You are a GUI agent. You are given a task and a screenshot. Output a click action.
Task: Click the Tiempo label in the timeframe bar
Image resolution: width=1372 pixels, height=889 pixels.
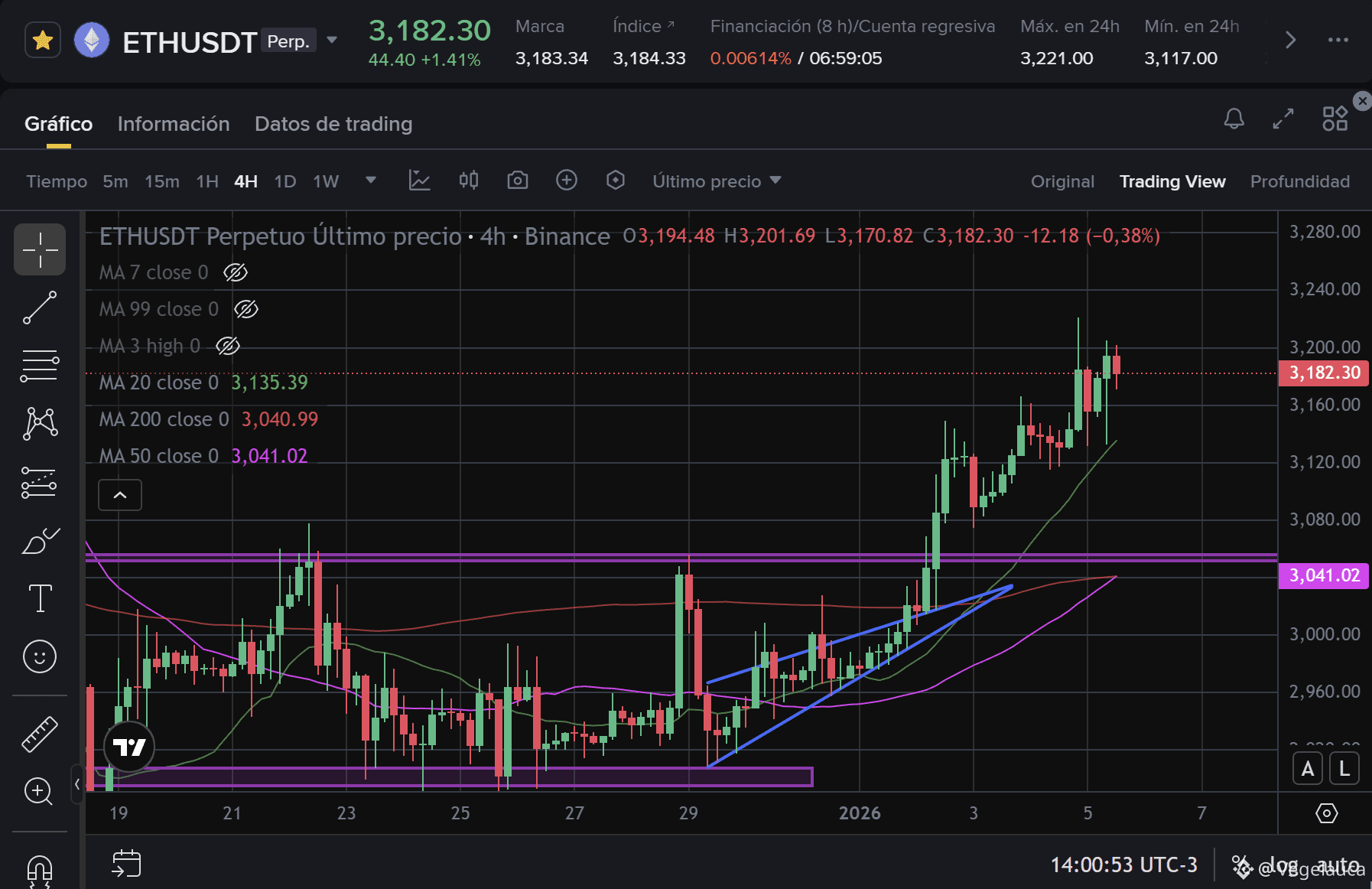[x=57, y=181]
